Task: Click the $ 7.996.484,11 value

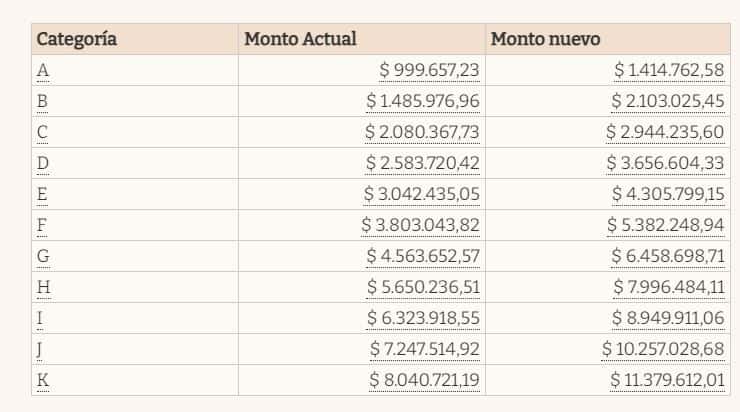Action: click(x=668, y=287)
